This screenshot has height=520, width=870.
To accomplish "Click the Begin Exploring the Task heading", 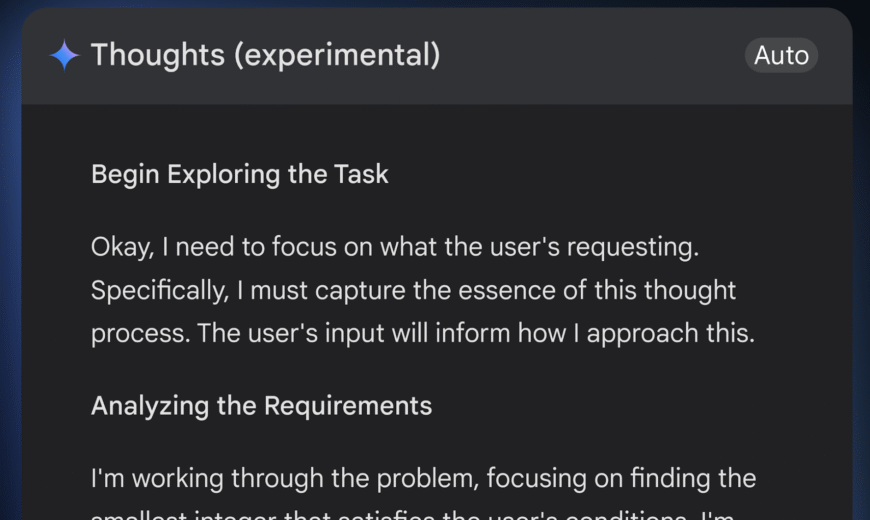I will coord(240,174).
